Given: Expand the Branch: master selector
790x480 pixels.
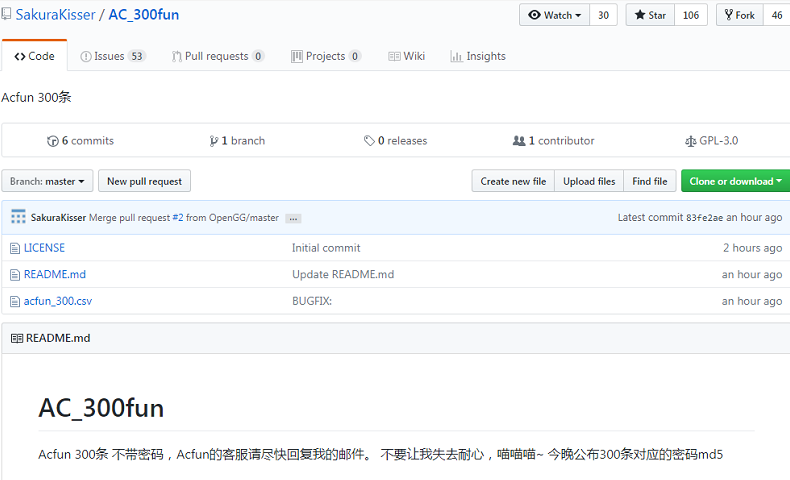Looking at the screenshot, I should [48, 181].
